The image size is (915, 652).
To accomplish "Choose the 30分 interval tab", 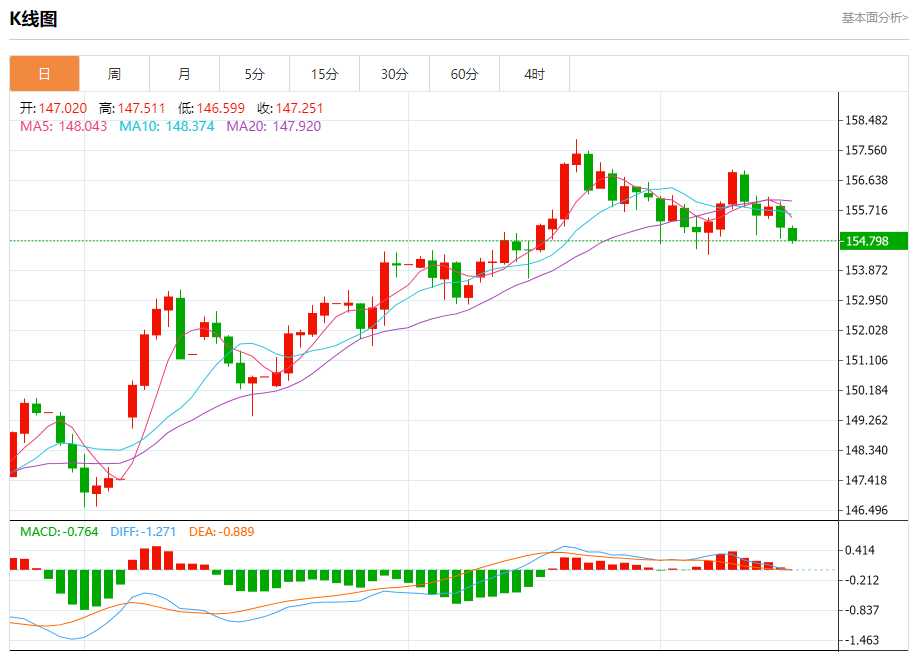I will (x=394, y=74).
